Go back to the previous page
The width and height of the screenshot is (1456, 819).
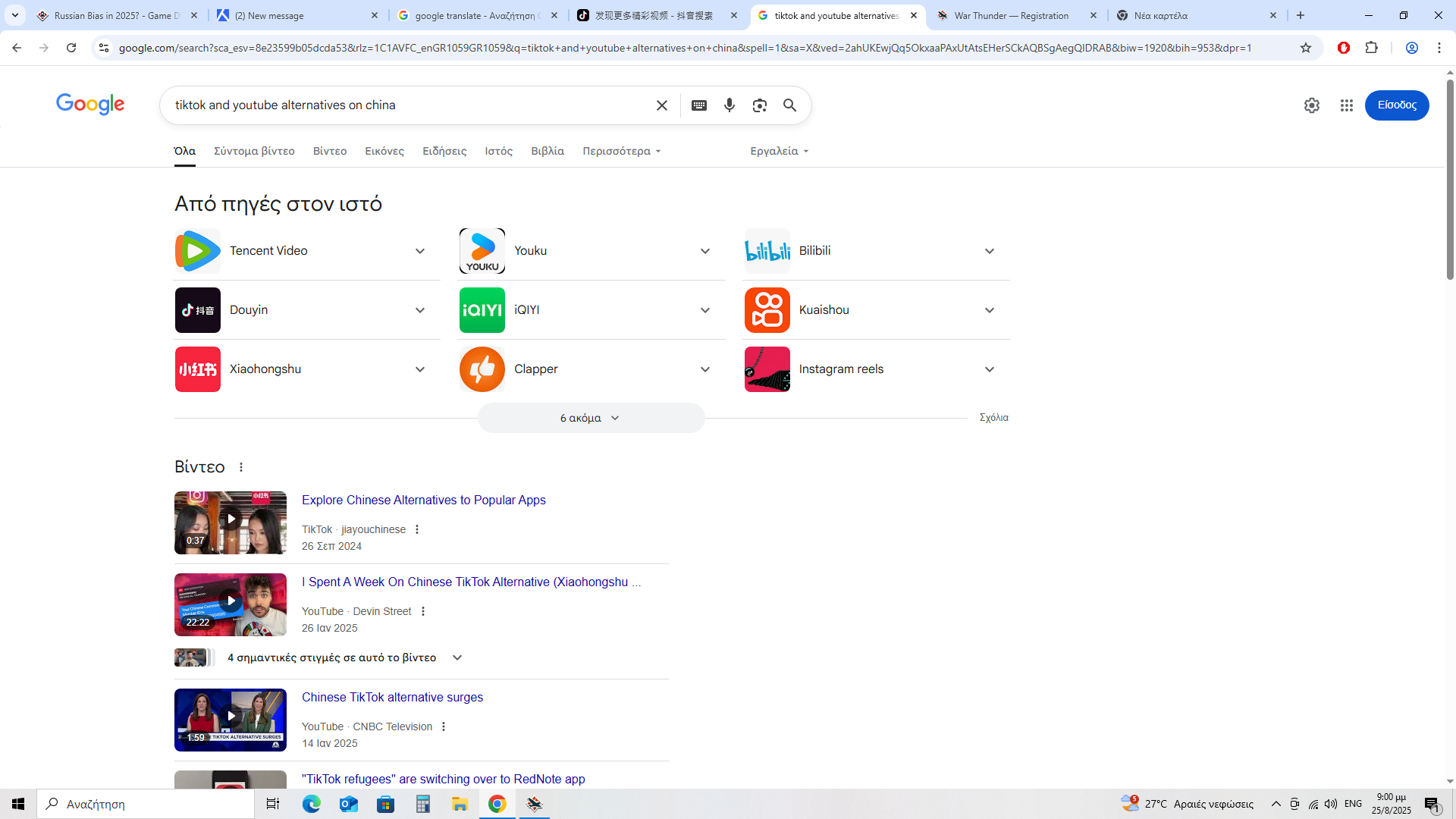(x=17, y=48)
